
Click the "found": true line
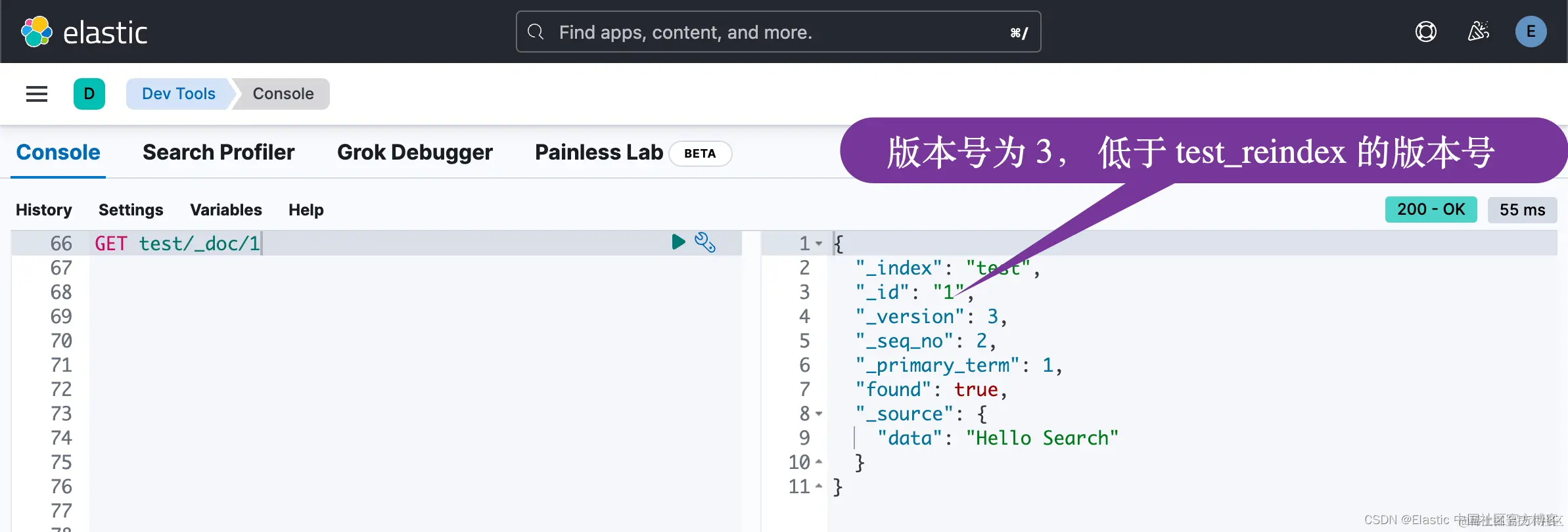pos(931,389)
